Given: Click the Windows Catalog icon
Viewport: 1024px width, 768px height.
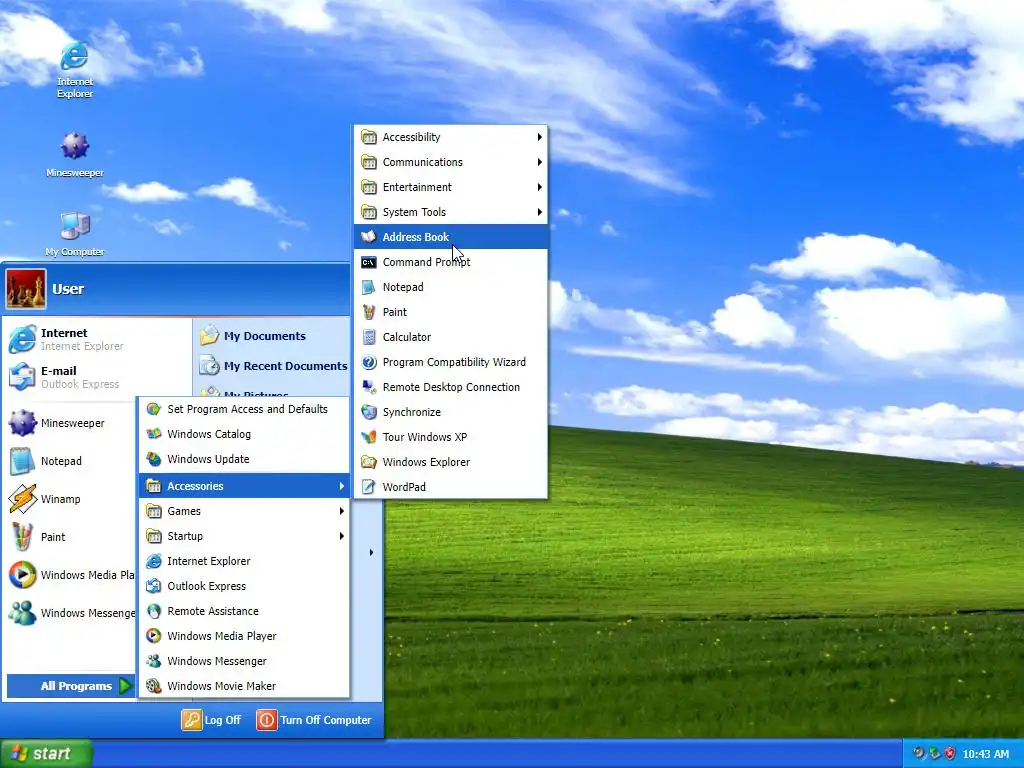Looking at the screenshot, I should 153,434.
